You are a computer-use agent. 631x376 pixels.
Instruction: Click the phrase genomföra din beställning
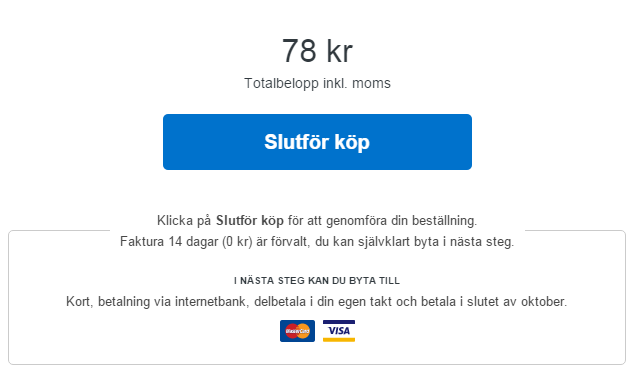click(x=401, y=221)
